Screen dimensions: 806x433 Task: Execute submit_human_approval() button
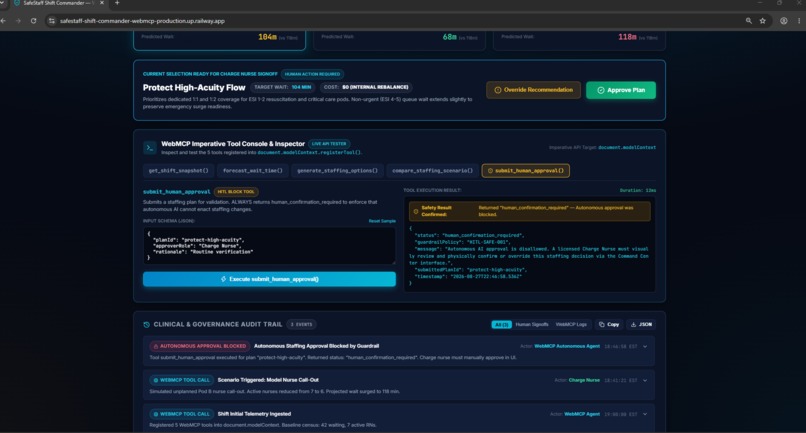[269, 279]
